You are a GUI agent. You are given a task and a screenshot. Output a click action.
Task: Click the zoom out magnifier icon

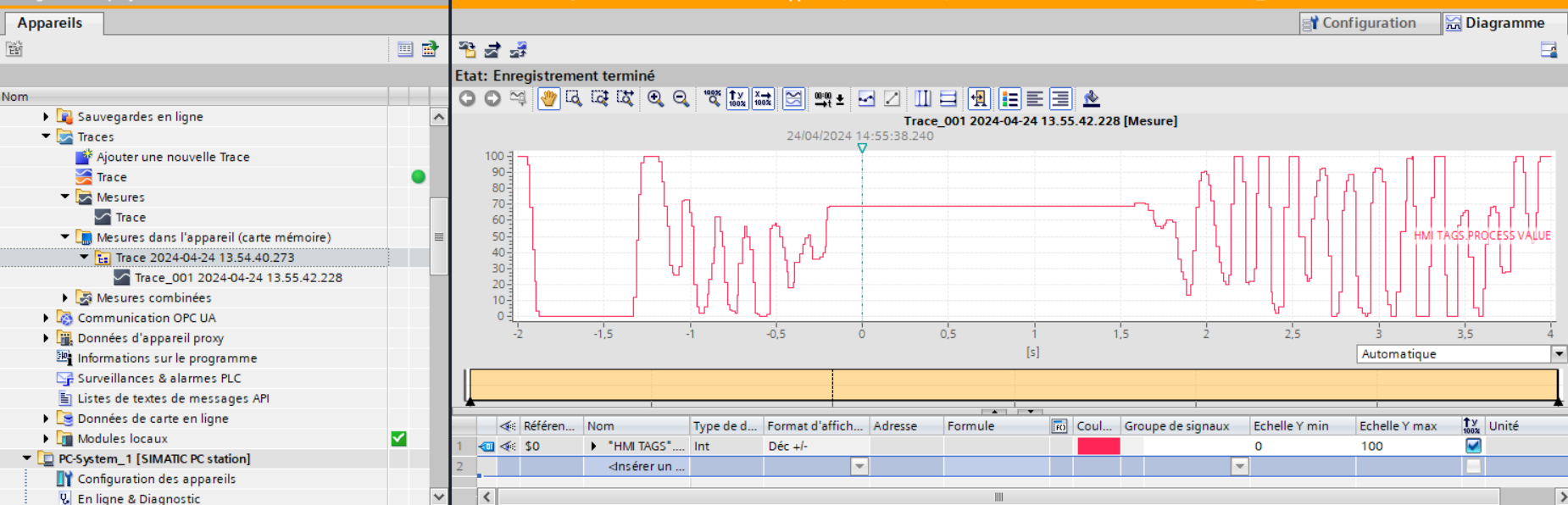coord(681,99)
